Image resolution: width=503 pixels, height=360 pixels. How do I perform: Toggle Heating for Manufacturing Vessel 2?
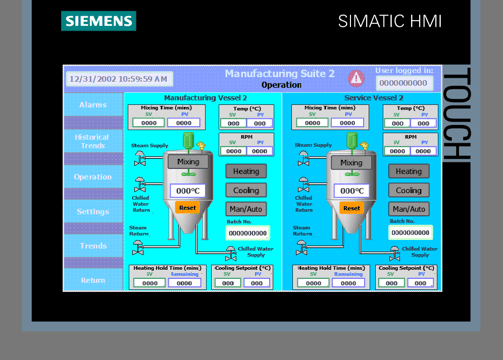pyautogui.click(x=246, y=171)
